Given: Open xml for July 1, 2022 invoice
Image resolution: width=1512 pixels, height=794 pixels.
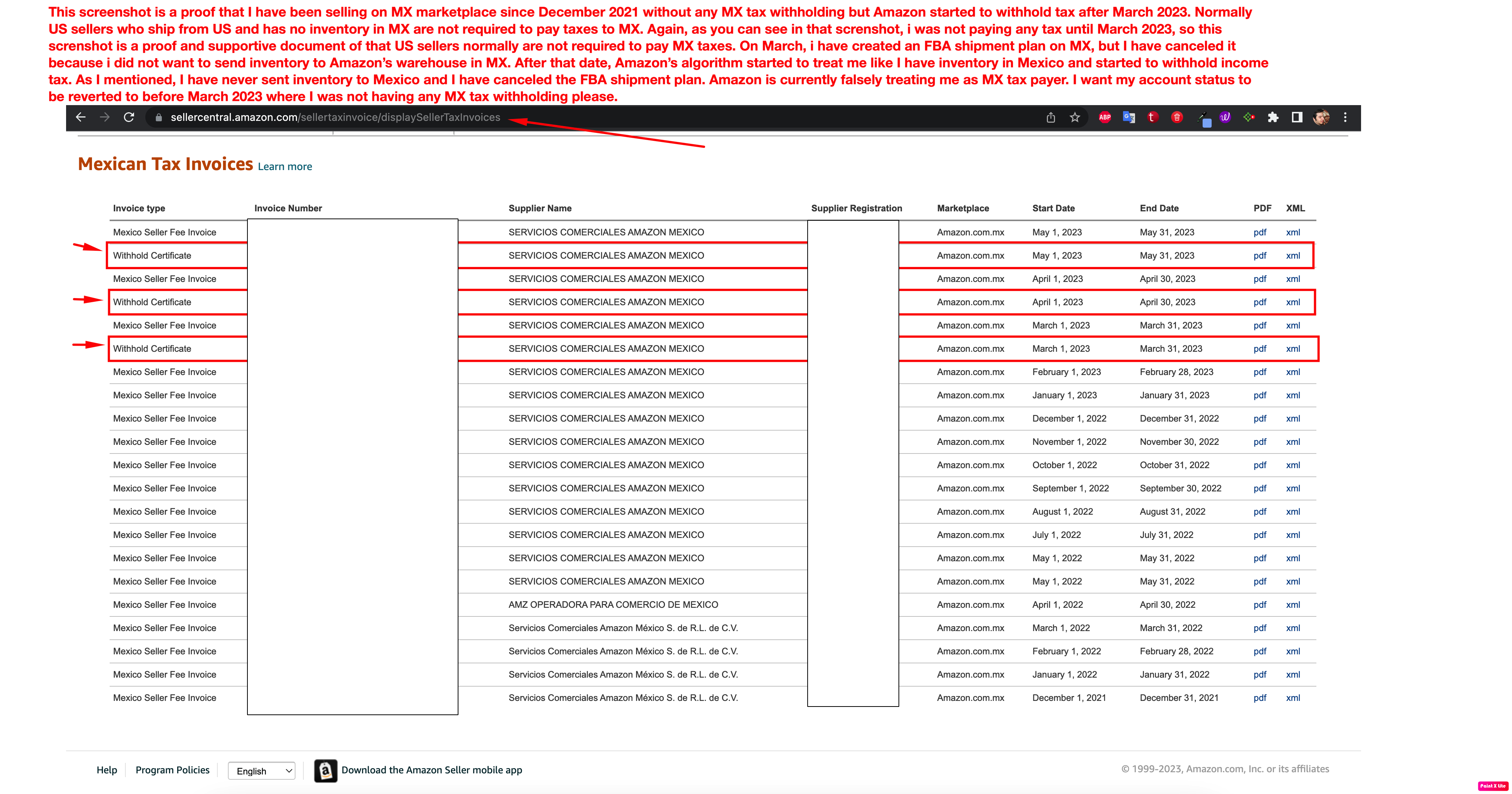Looking at the screenshot, I should pyautogui.click(x=1293, y=535).
